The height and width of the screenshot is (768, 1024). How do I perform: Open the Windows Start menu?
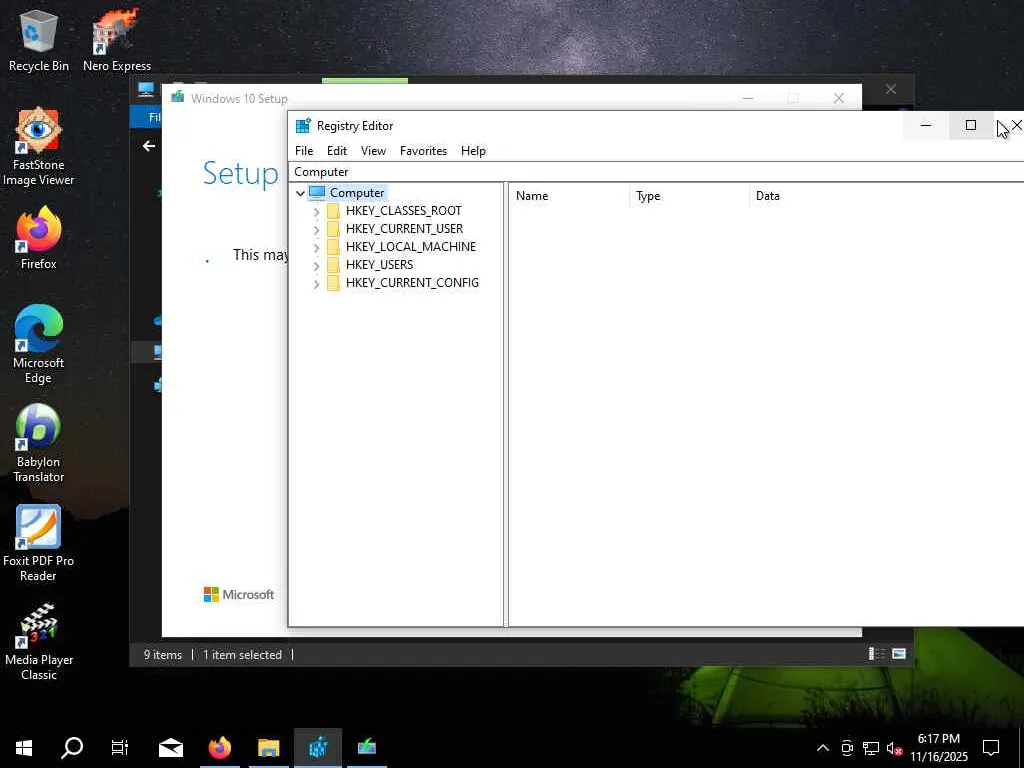[24, 748]
